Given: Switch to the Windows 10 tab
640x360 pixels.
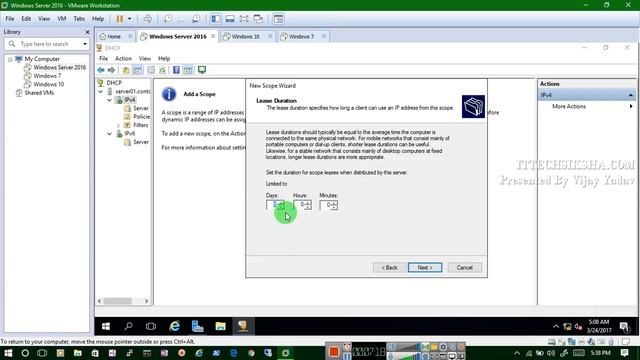Looking at the screenshot, I should click(x=245, y=36).
